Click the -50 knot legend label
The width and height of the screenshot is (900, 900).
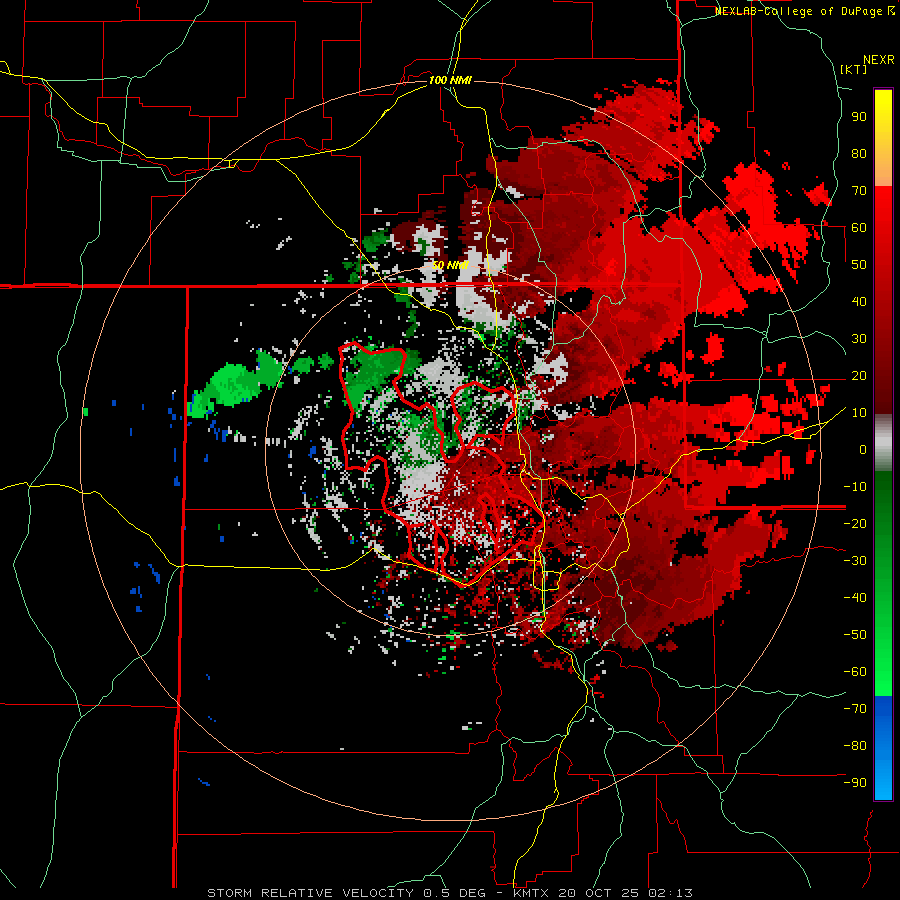pyautogui.click(x=855, y=634)
